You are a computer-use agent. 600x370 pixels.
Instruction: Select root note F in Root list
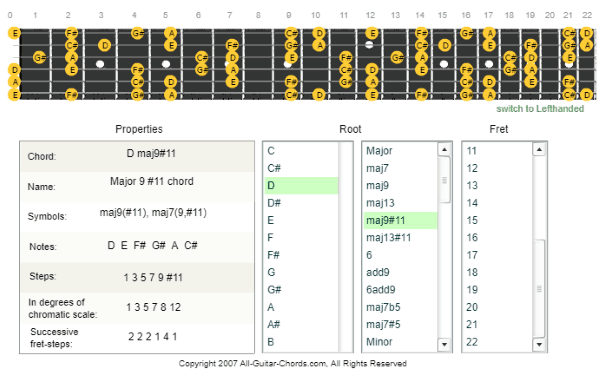coord(301,238)
